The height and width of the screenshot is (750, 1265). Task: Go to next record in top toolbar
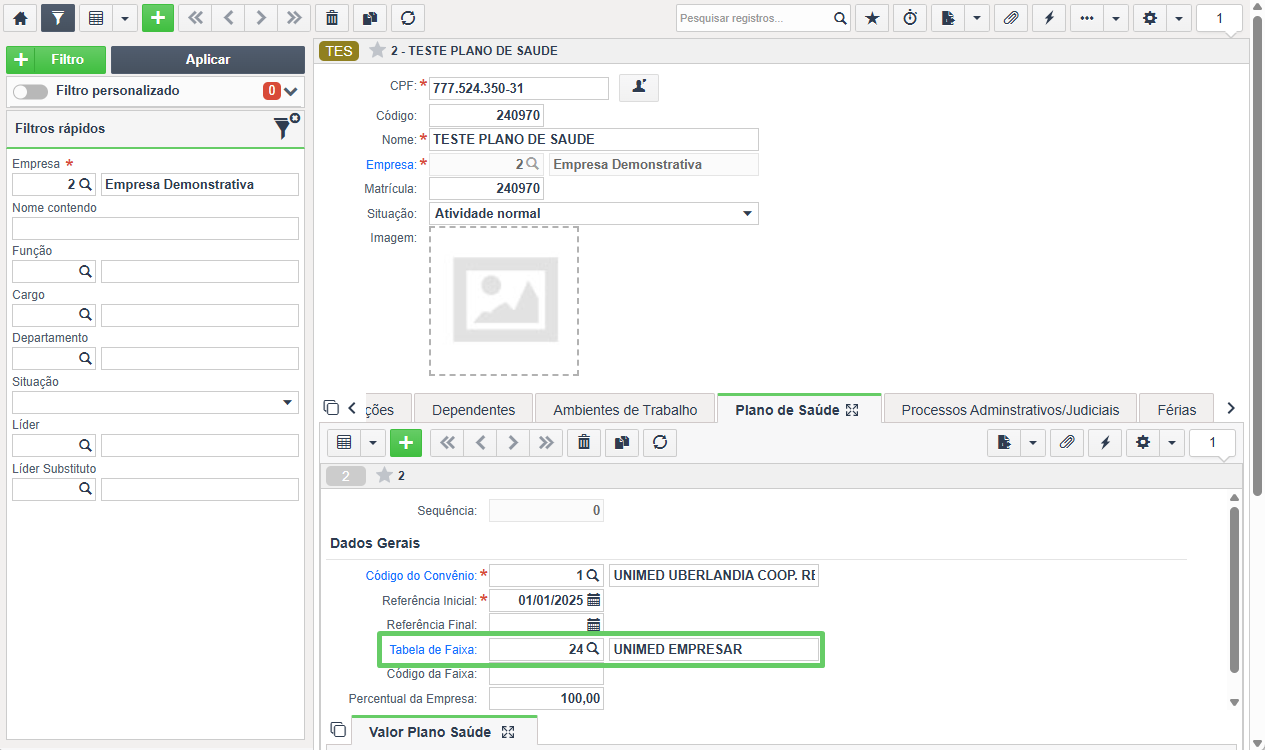(261, 18)
